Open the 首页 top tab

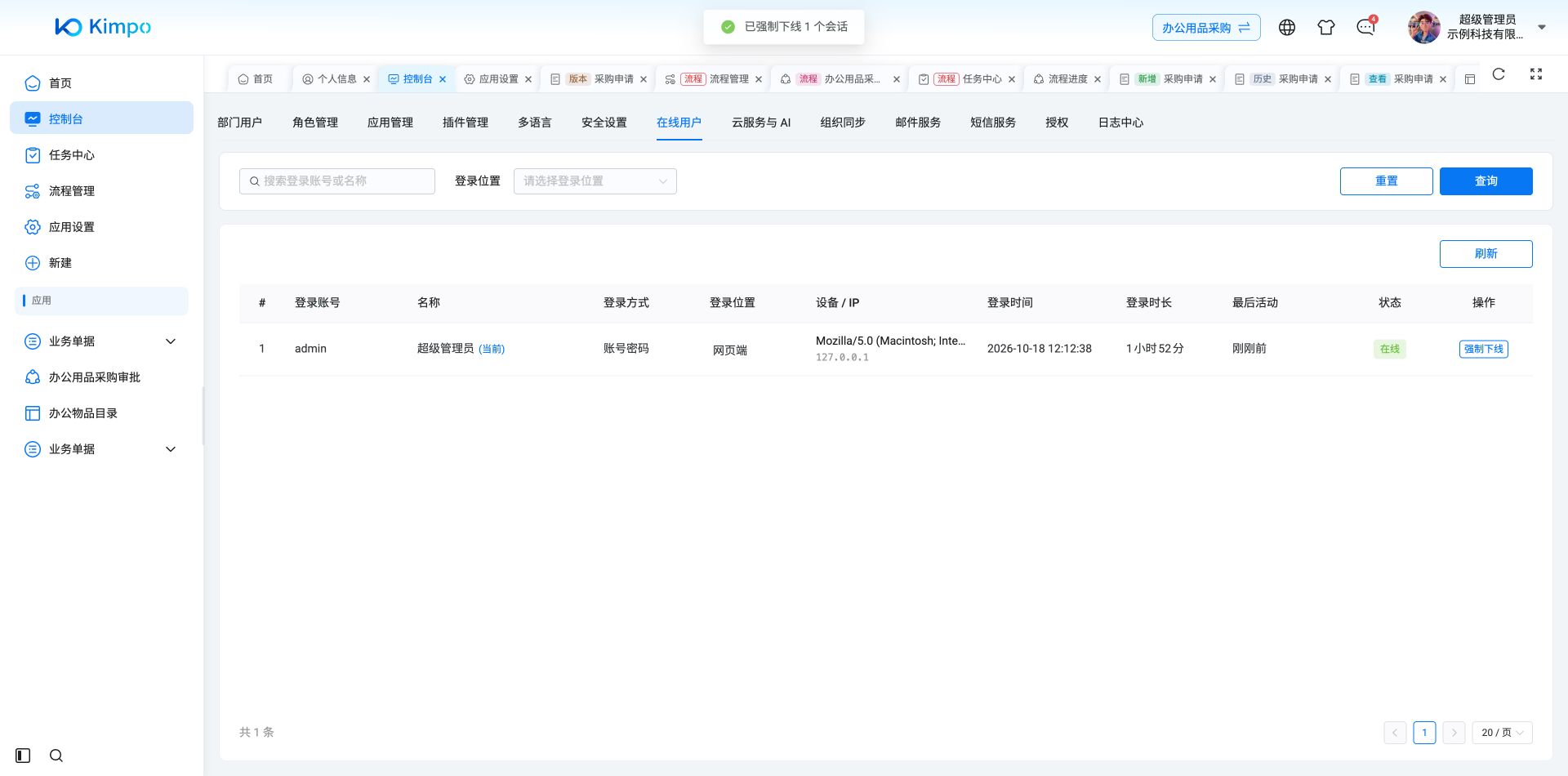tap(256, 79)
